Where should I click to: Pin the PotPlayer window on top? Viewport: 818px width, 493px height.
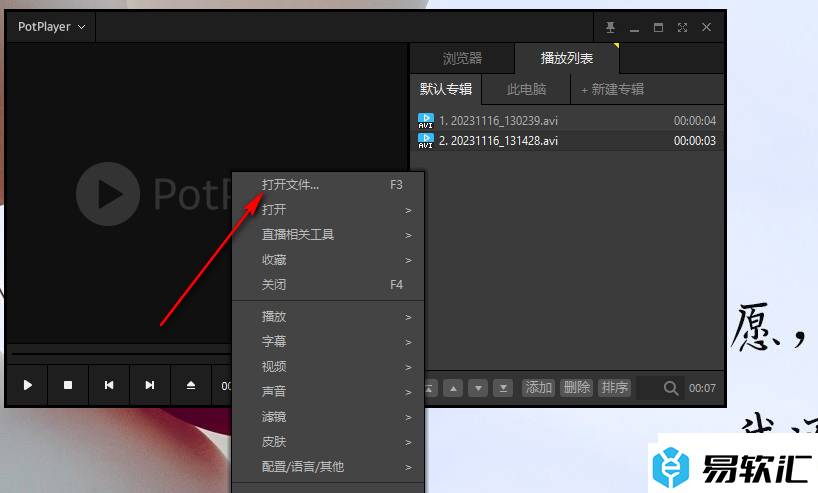click(x=610, y=27)
